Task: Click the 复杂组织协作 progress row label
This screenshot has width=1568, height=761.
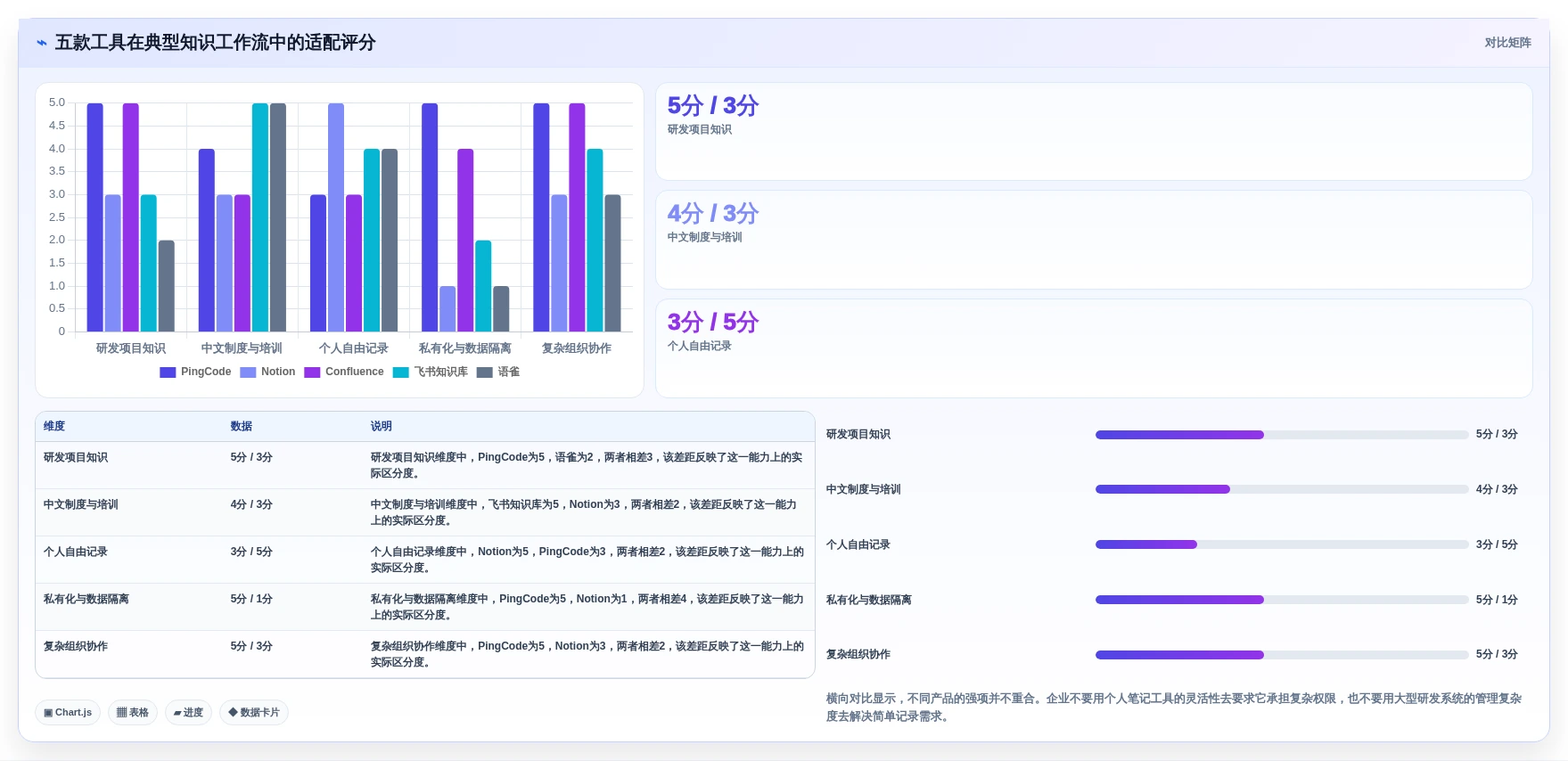Action: 858,655
